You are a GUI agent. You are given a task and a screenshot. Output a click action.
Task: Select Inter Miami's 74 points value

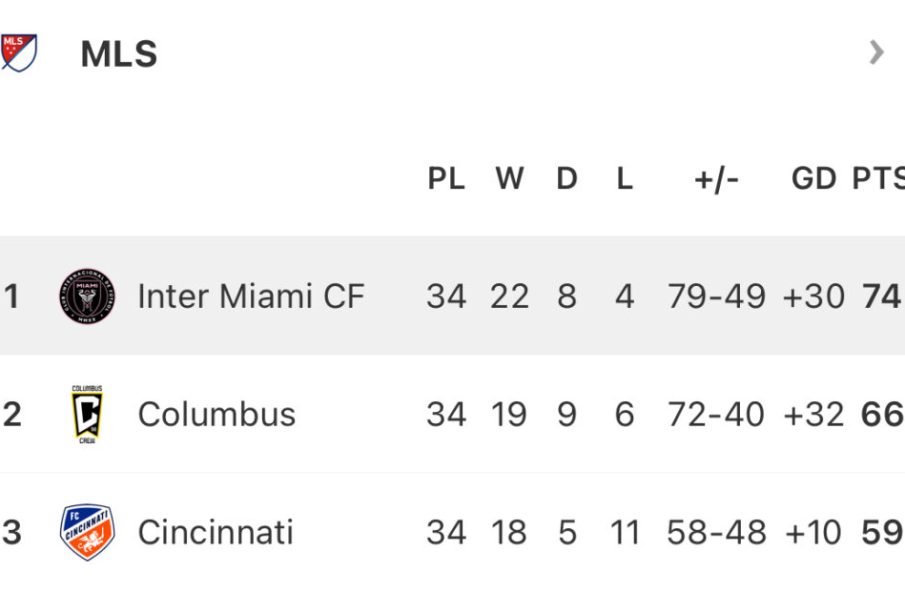pyautogui.click(x=881, y=296)
